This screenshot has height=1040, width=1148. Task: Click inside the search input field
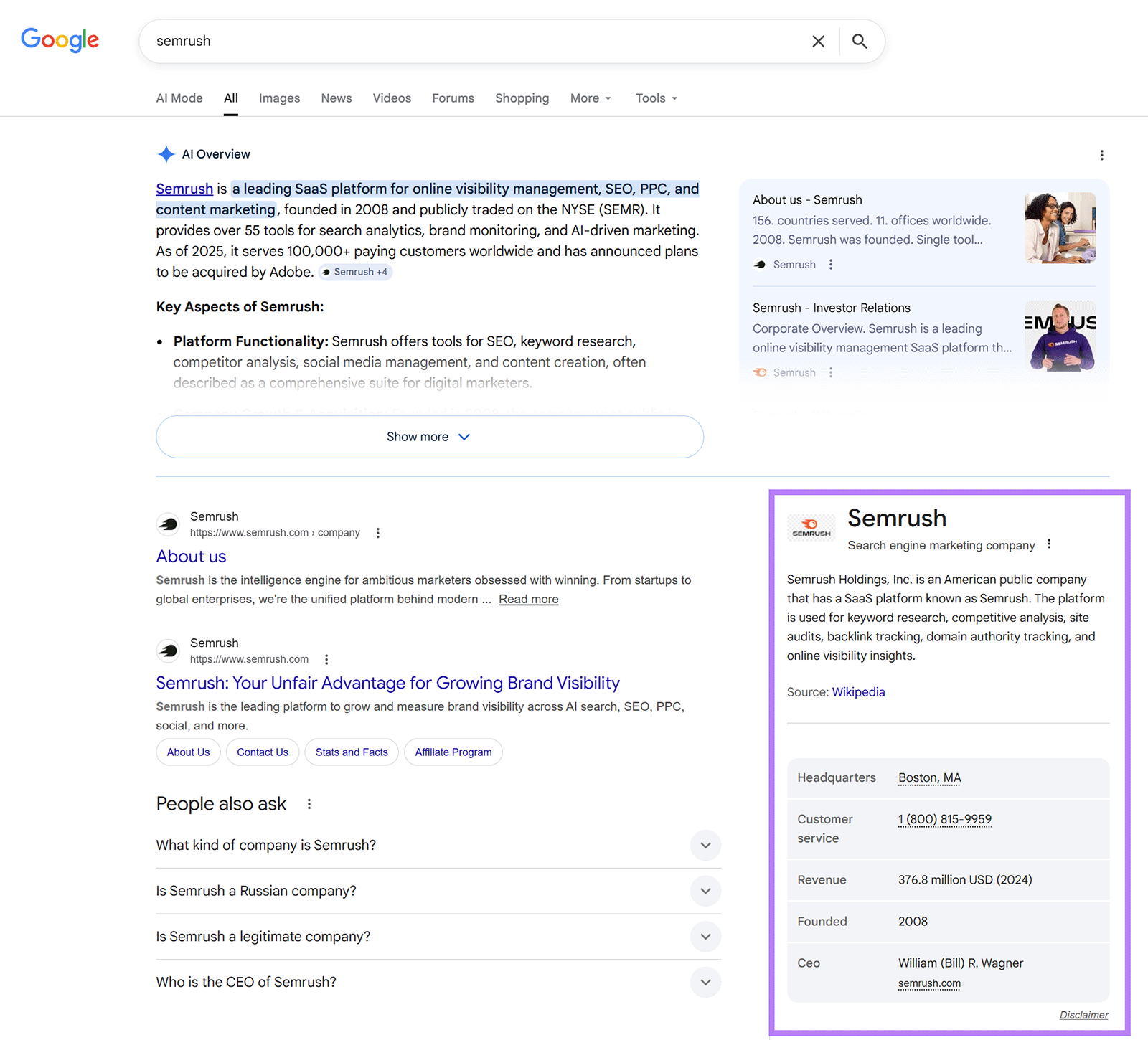tap(430, 41)
